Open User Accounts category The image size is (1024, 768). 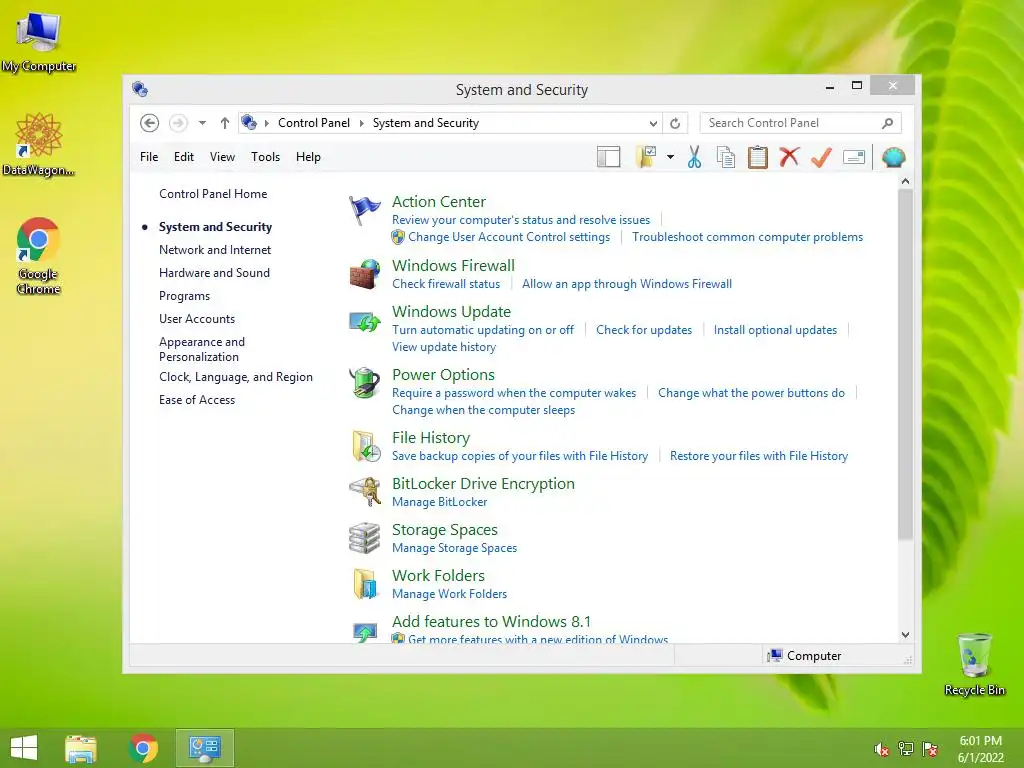(197, 319)
